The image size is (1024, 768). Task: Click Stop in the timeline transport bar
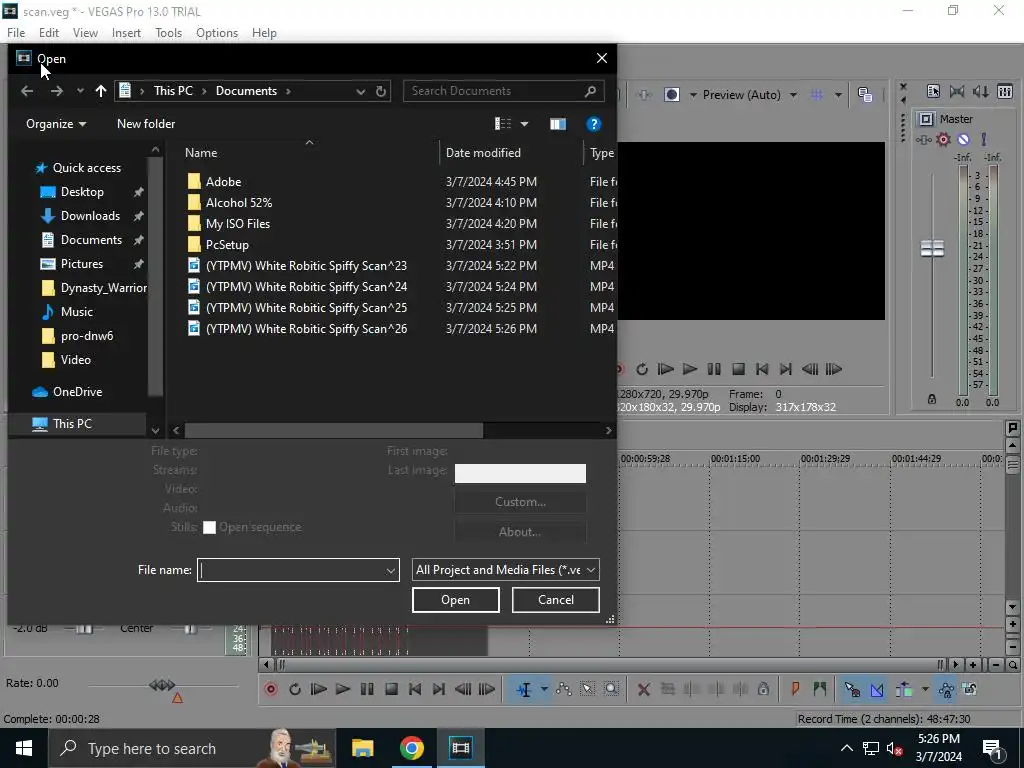tap(391, 689)
